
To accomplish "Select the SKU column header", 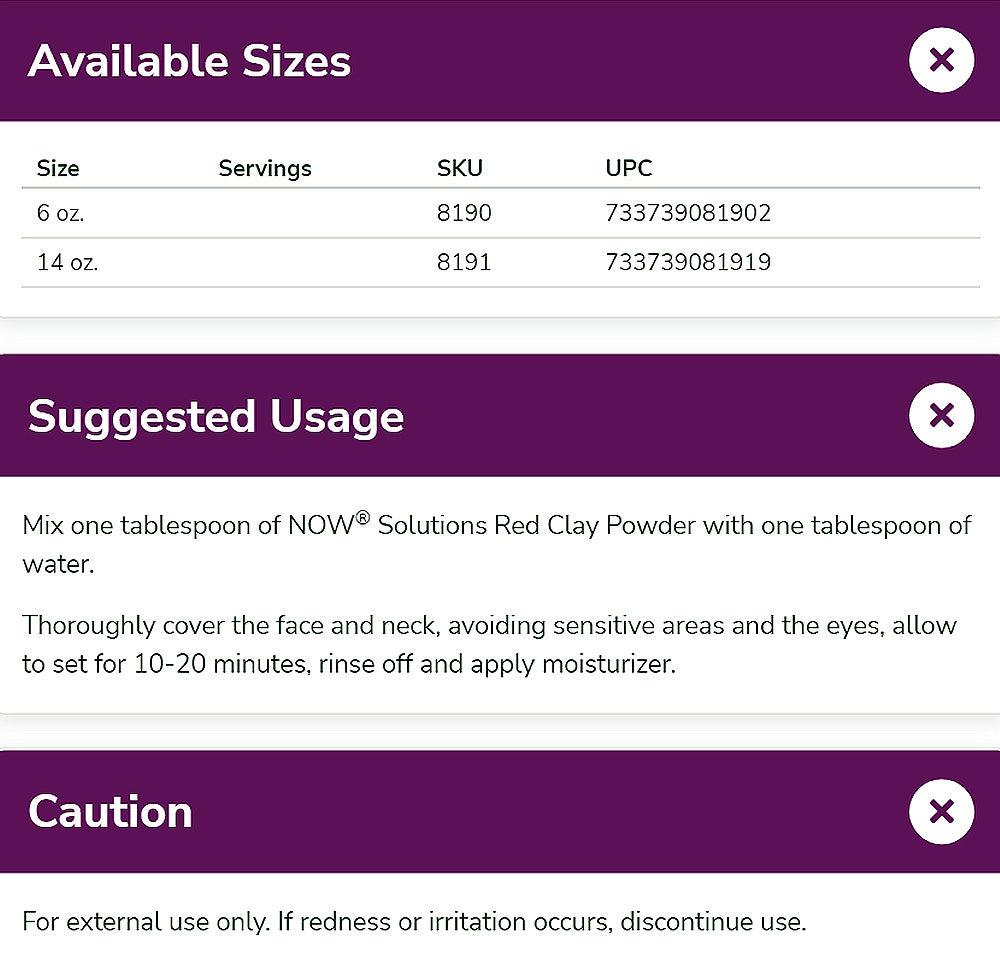I will coord(460,168).
